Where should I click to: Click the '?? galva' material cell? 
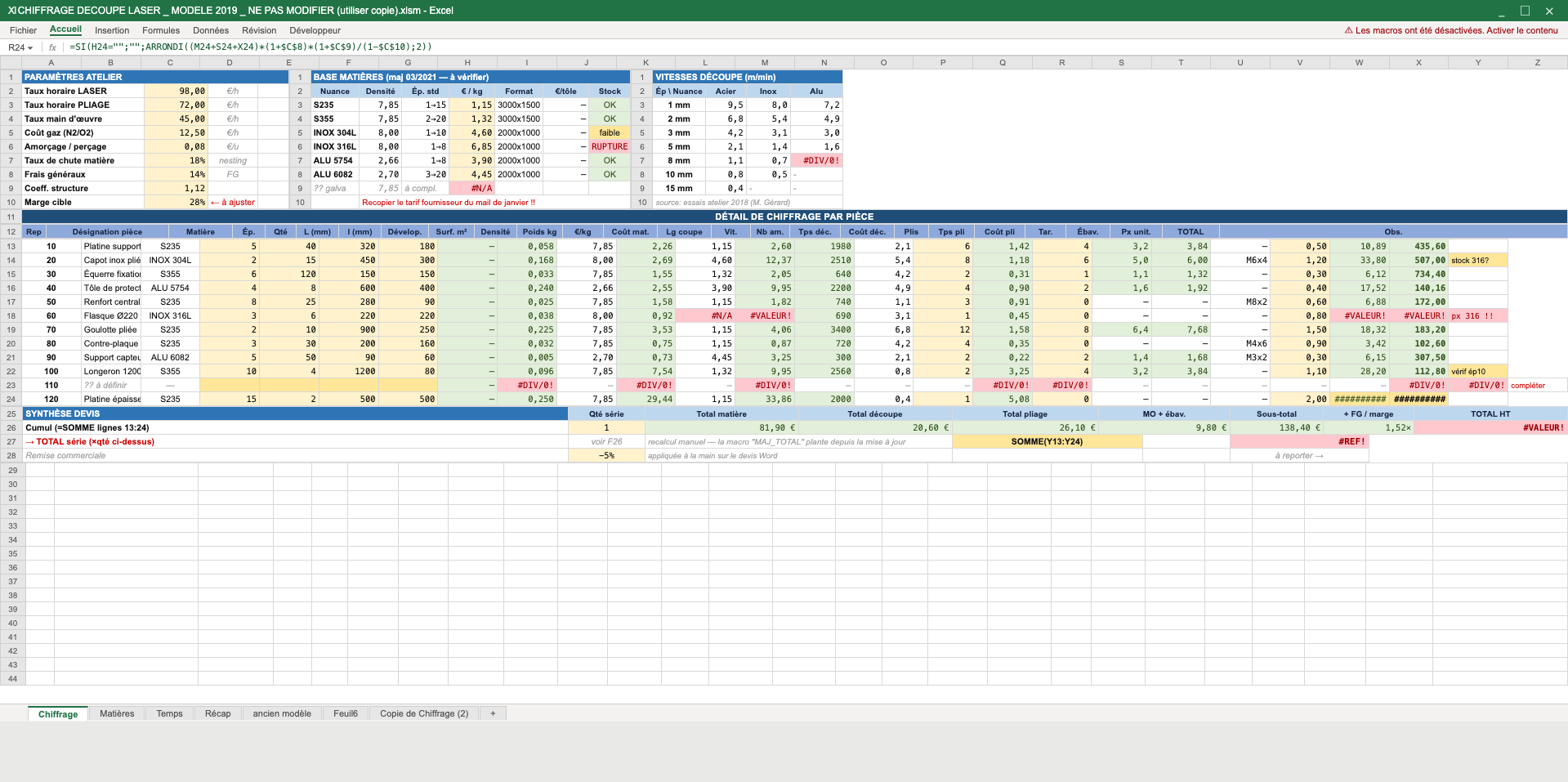tap(335, 189)
